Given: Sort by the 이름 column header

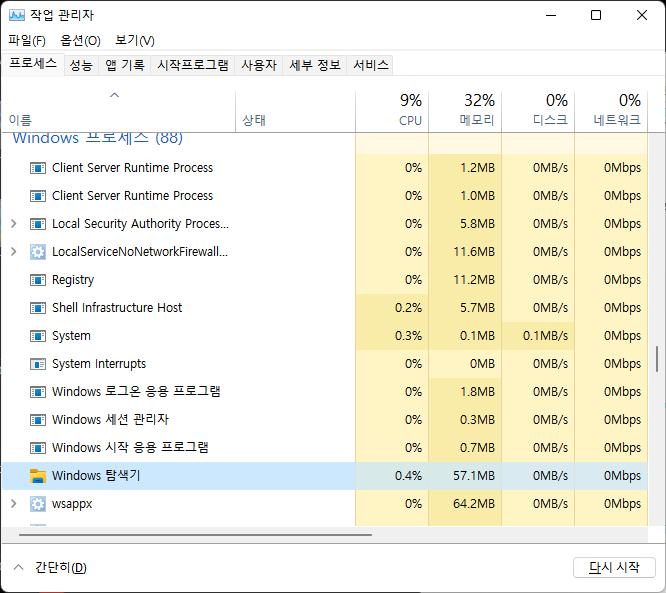Looking at the screenshot, I should (119, 112).
